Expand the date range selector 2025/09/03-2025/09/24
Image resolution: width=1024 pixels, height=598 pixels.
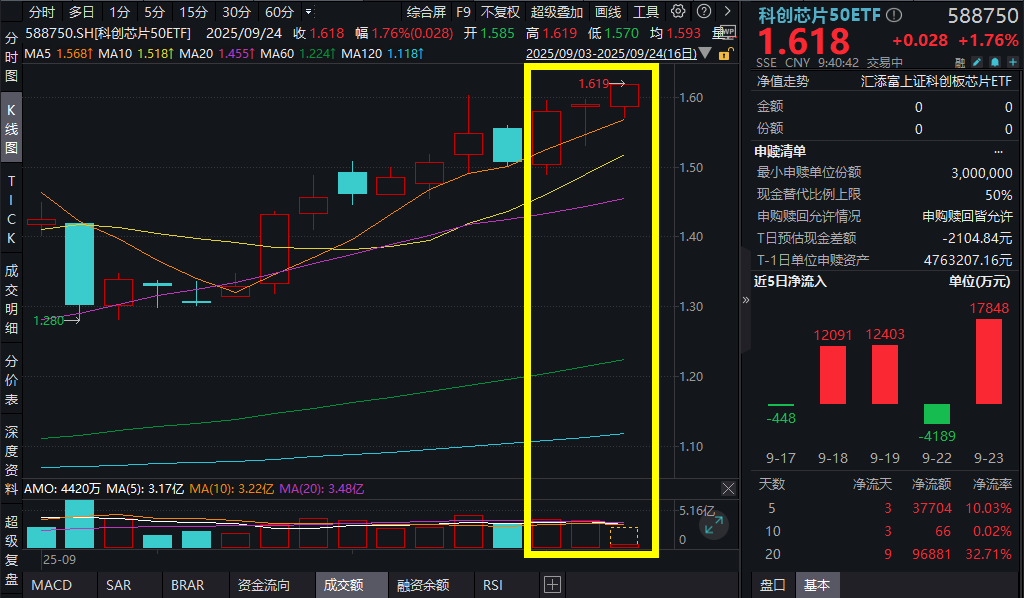tap(615, 48)
